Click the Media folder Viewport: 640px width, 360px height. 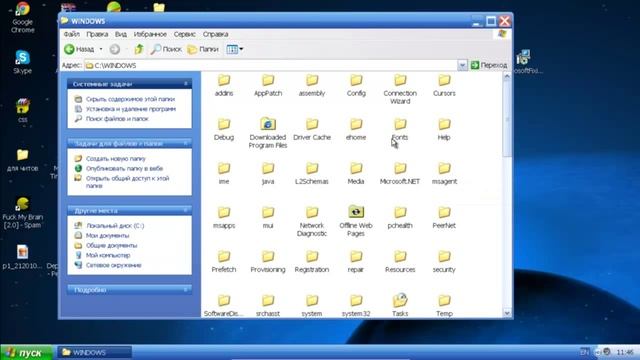tap(356, 173)
